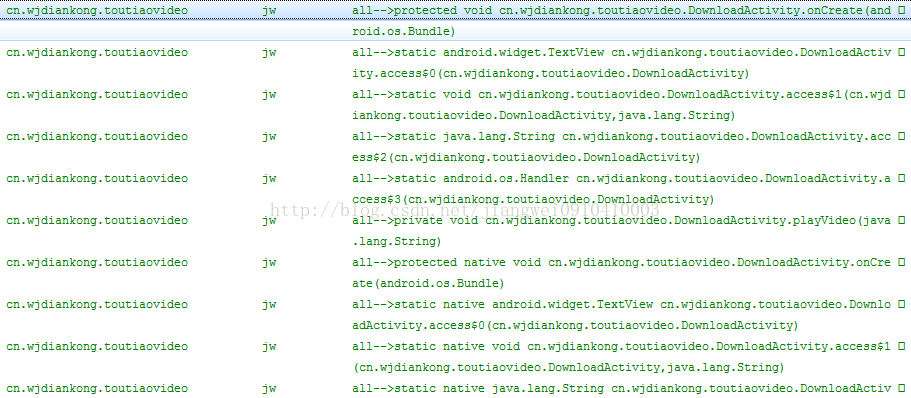
Task: Select the 'static java.lang.String ...access$2' log message
Action: click(x=622, y=147)
